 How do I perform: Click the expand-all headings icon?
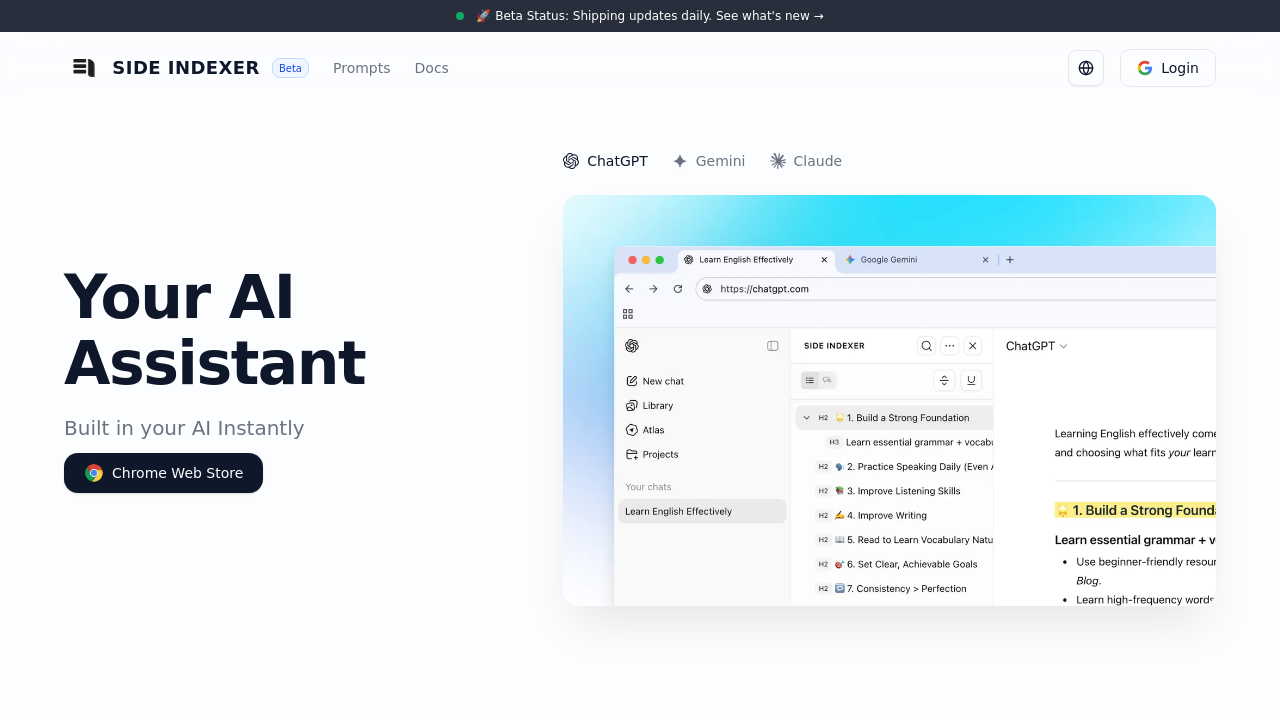tap(944, 380)
